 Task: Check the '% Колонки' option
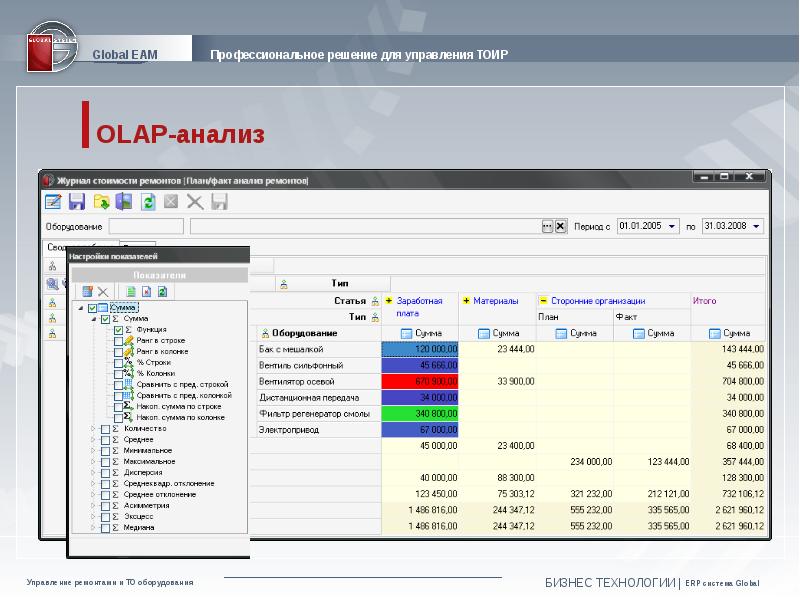(119, 373)
